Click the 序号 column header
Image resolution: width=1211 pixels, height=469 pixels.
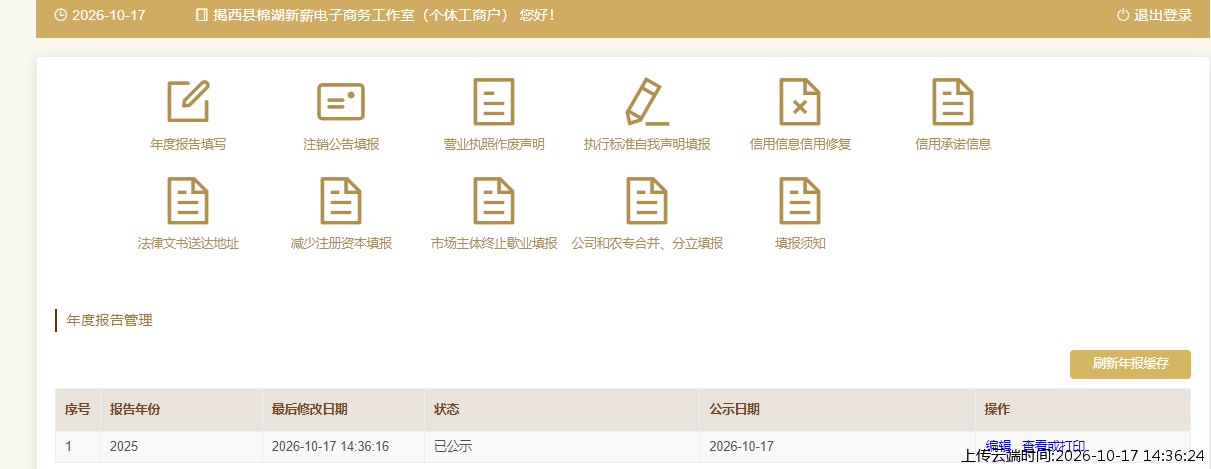click(x=78, y=410)
